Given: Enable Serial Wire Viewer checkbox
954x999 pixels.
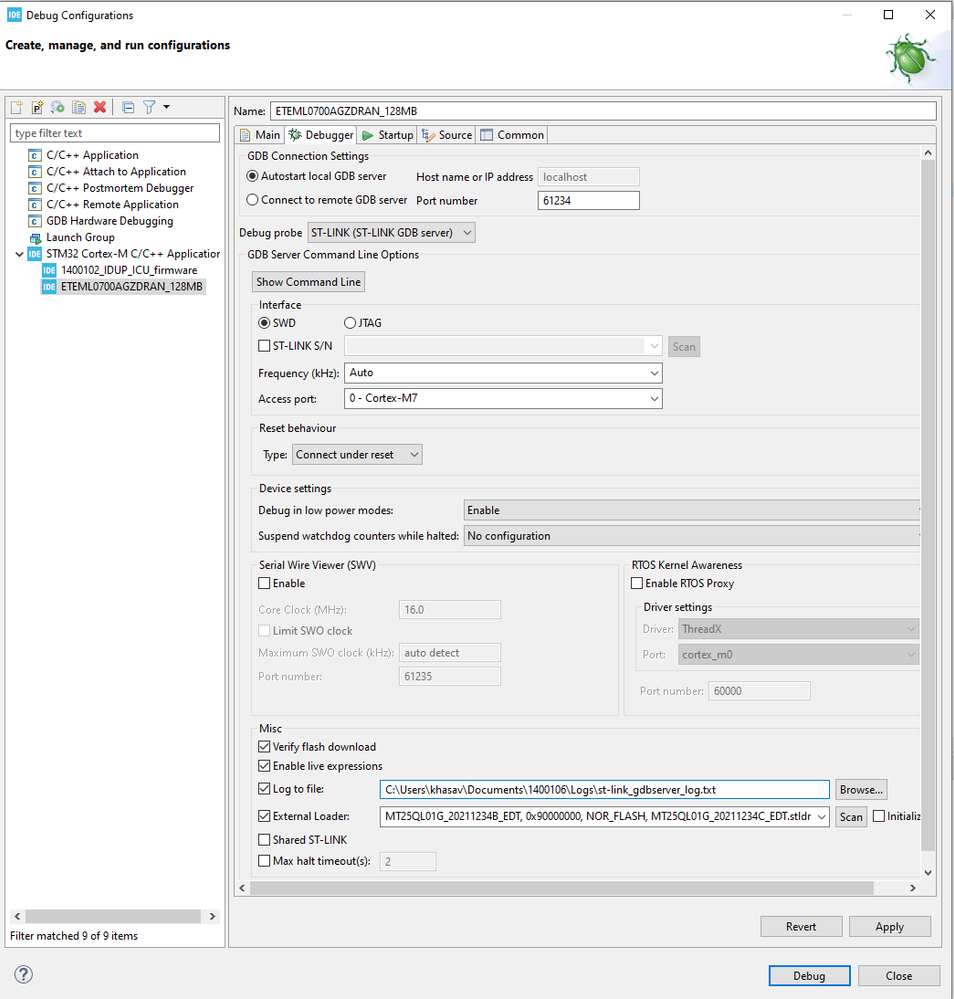Looking at the screenshot, I should 264,583.
